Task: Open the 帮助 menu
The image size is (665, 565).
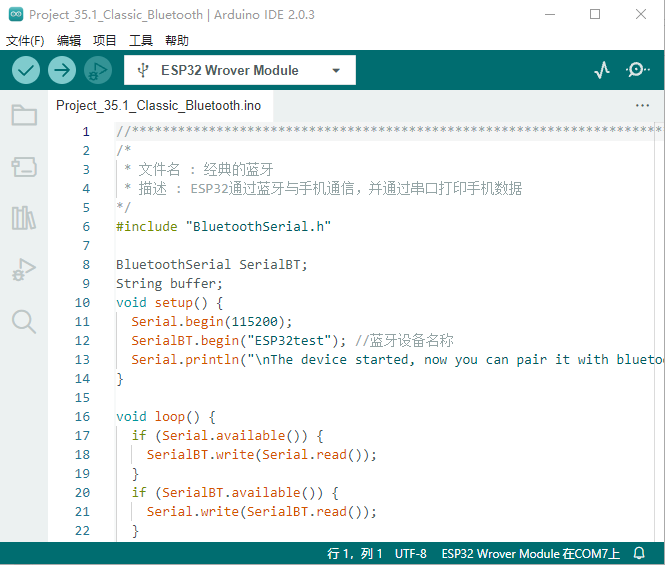Action: tap(176, 41)
